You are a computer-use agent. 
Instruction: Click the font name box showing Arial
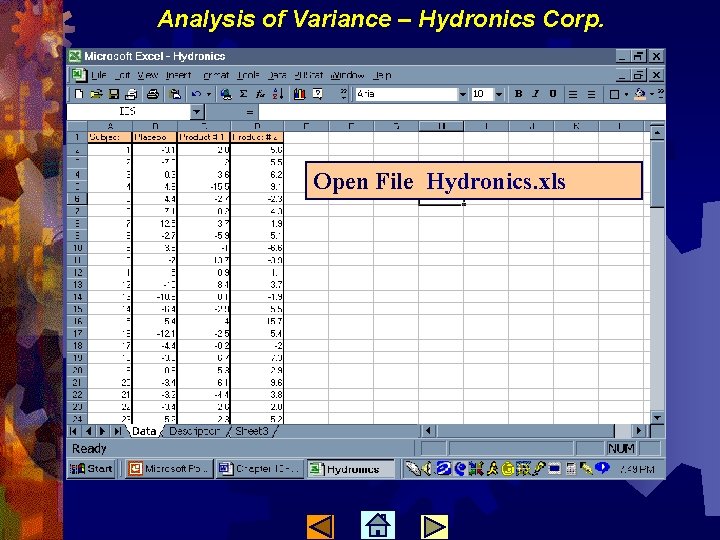tap(406, 94)
